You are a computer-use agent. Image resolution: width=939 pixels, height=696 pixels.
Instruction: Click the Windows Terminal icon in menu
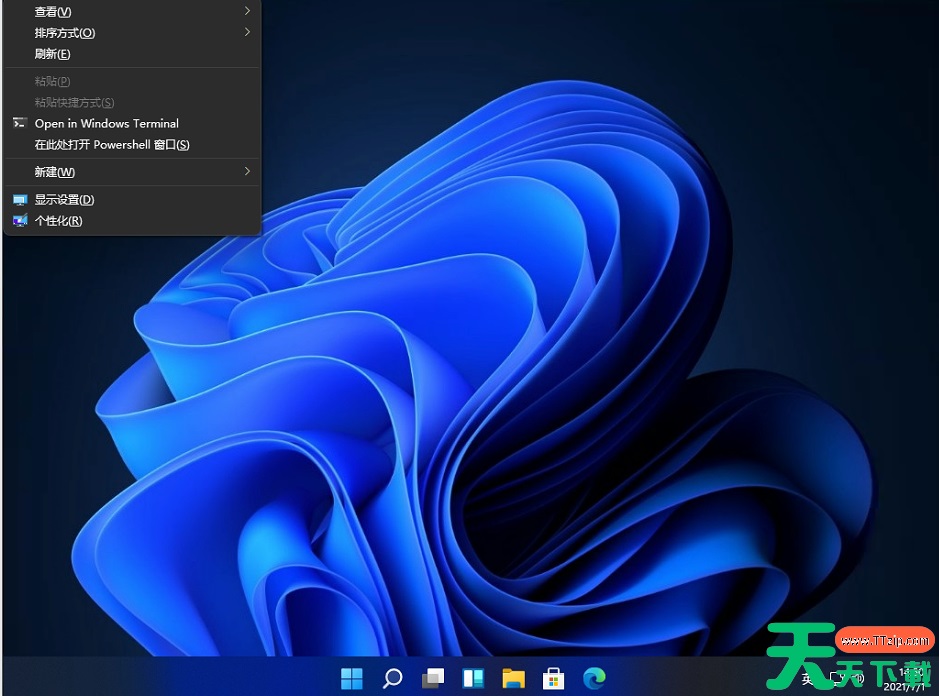[20, 123]
